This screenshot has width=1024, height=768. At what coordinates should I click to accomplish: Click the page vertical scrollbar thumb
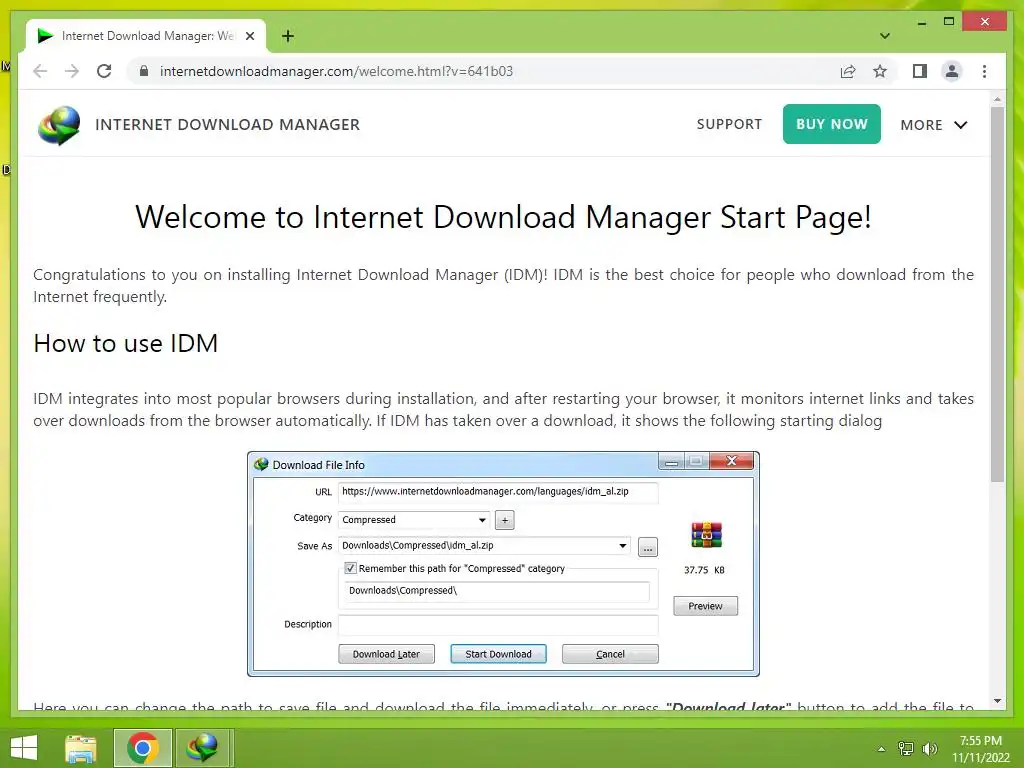pyautogui.click(x=997, y=294)
